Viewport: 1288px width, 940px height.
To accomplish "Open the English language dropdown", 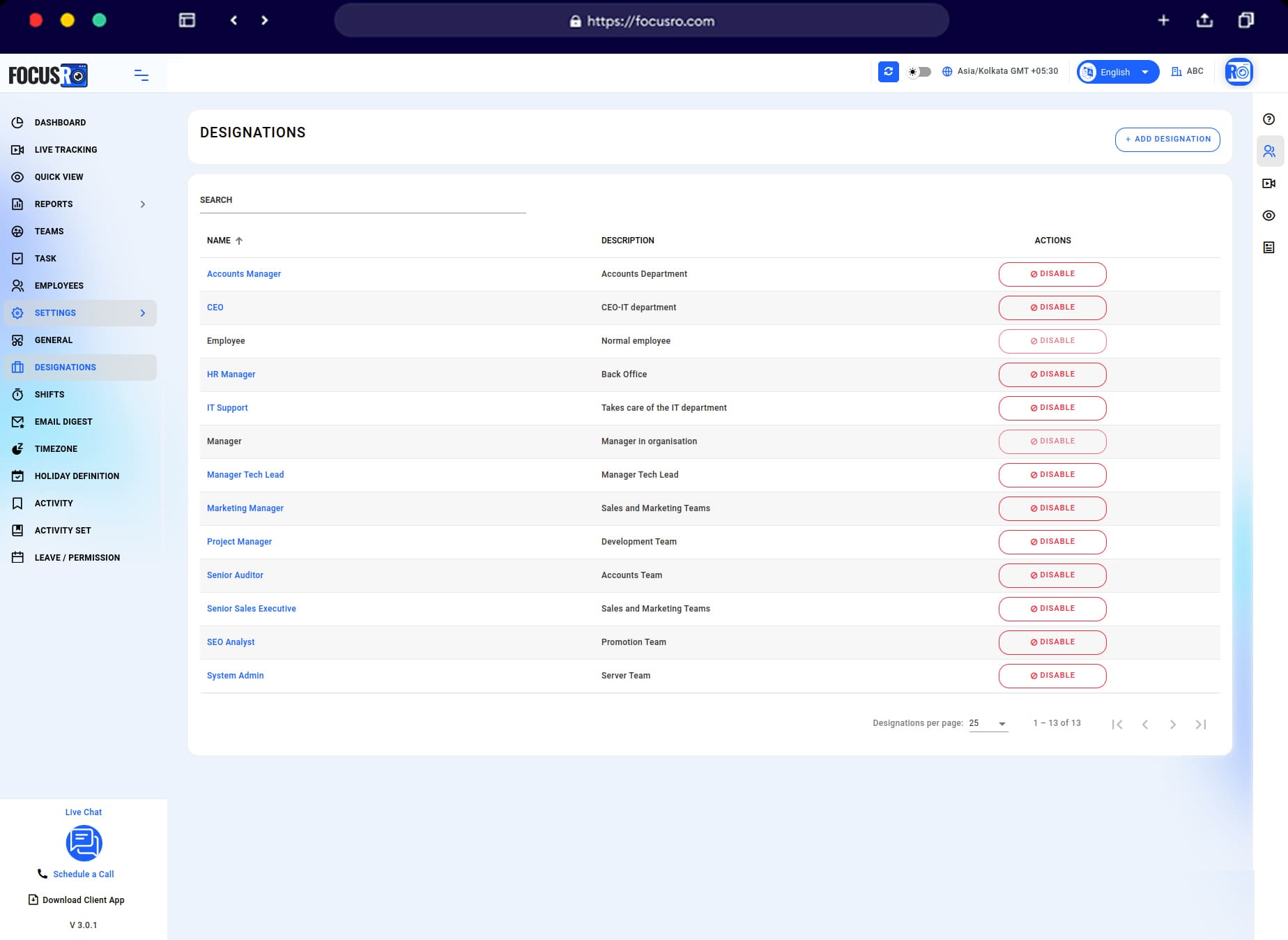I will [x=1117, y=72].
